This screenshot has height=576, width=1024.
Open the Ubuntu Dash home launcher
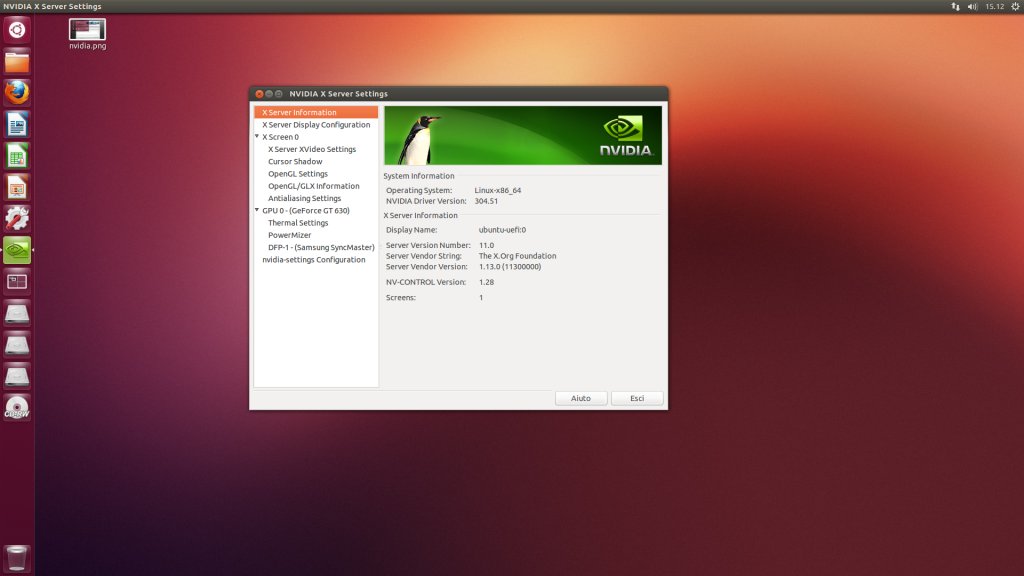(17, 30)
